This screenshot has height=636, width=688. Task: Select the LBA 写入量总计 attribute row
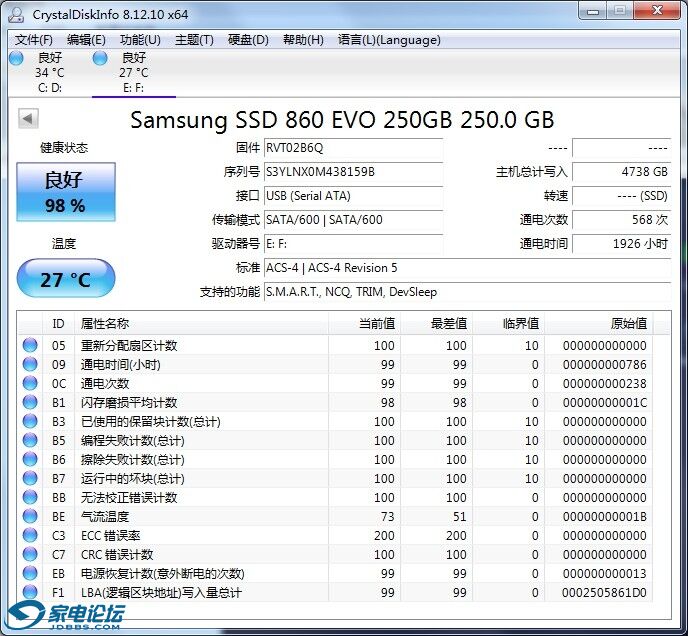335,592
